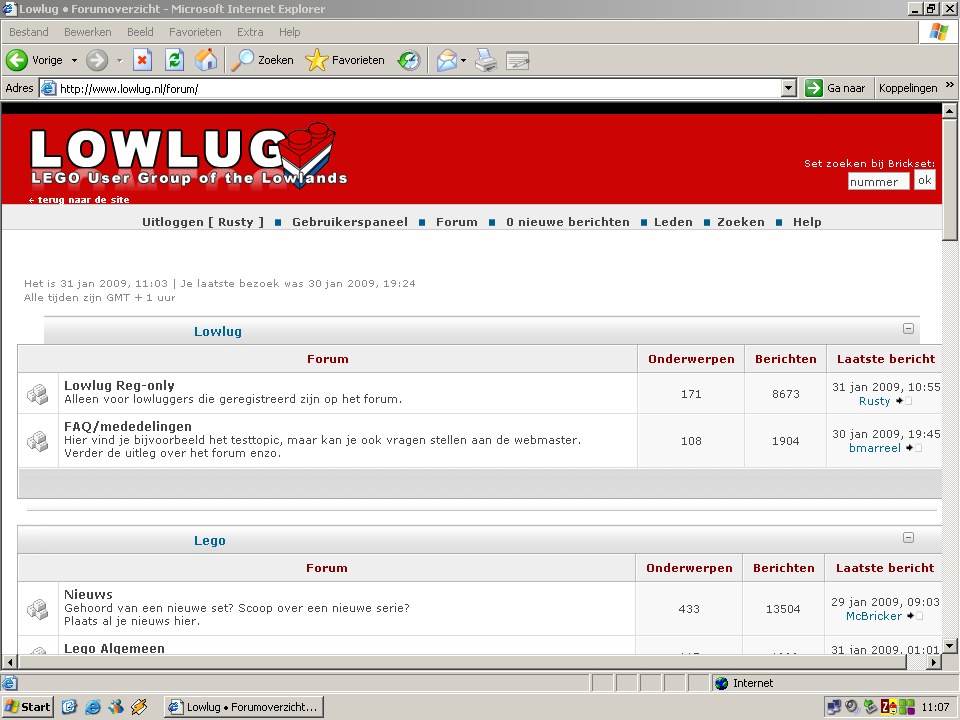Open the forum Help link in navigation
Viewport: 960px width, 720px height.
tap(807, 222)
